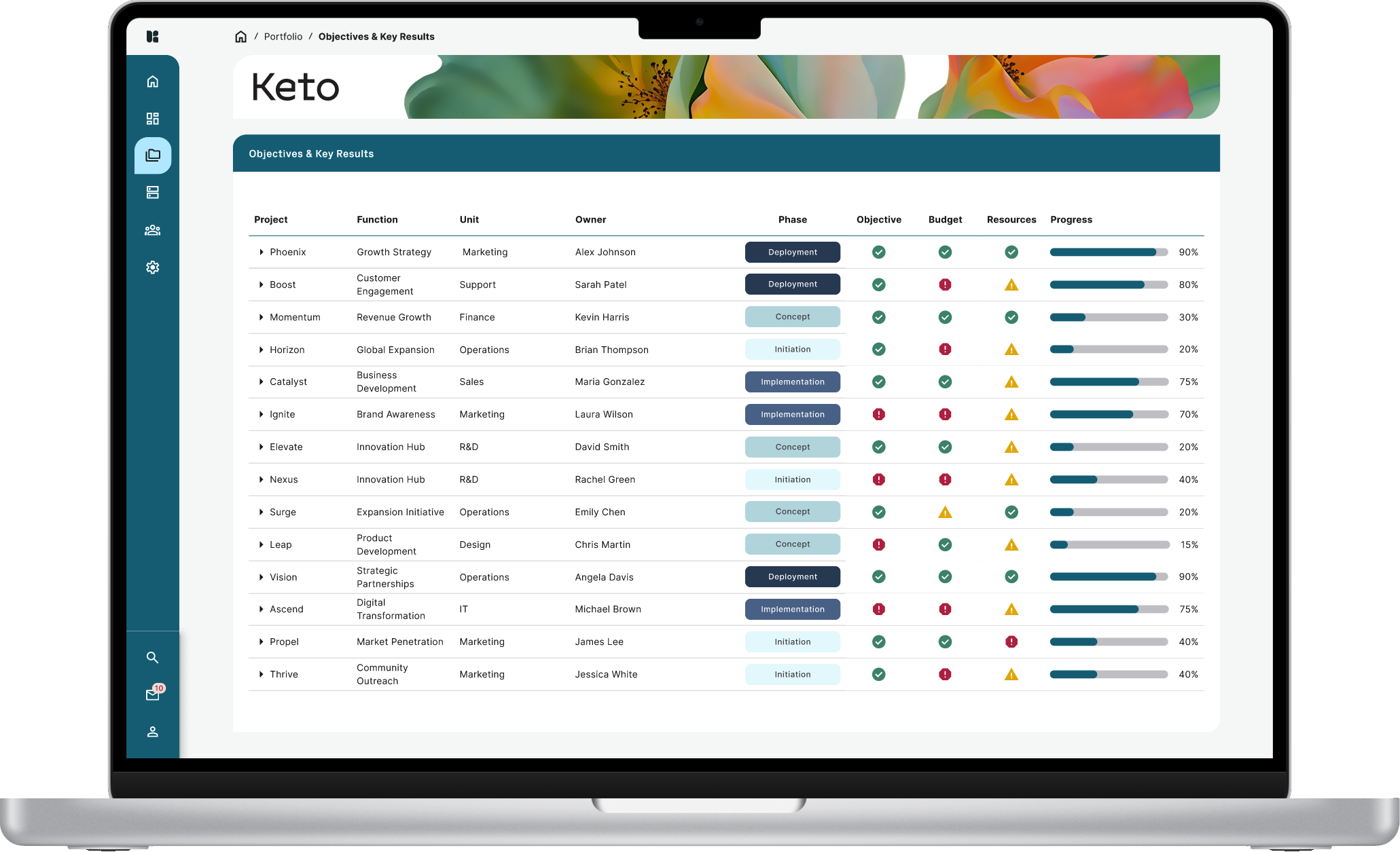The image size is (1400, 852).
Task: Open the Settings gear icon
Action: coord(152,267)
